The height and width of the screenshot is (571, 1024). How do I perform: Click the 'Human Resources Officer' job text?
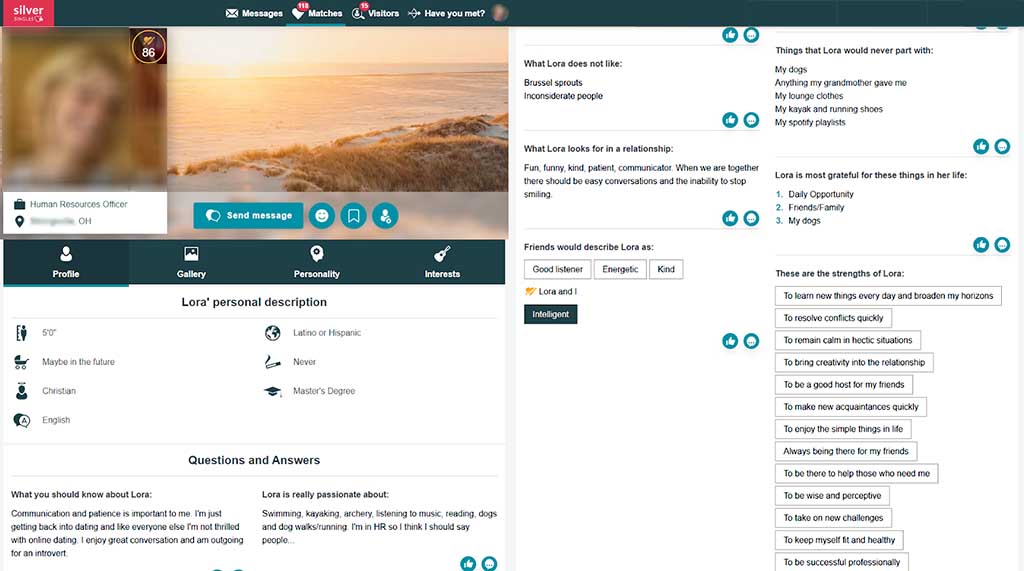(78, 204)
